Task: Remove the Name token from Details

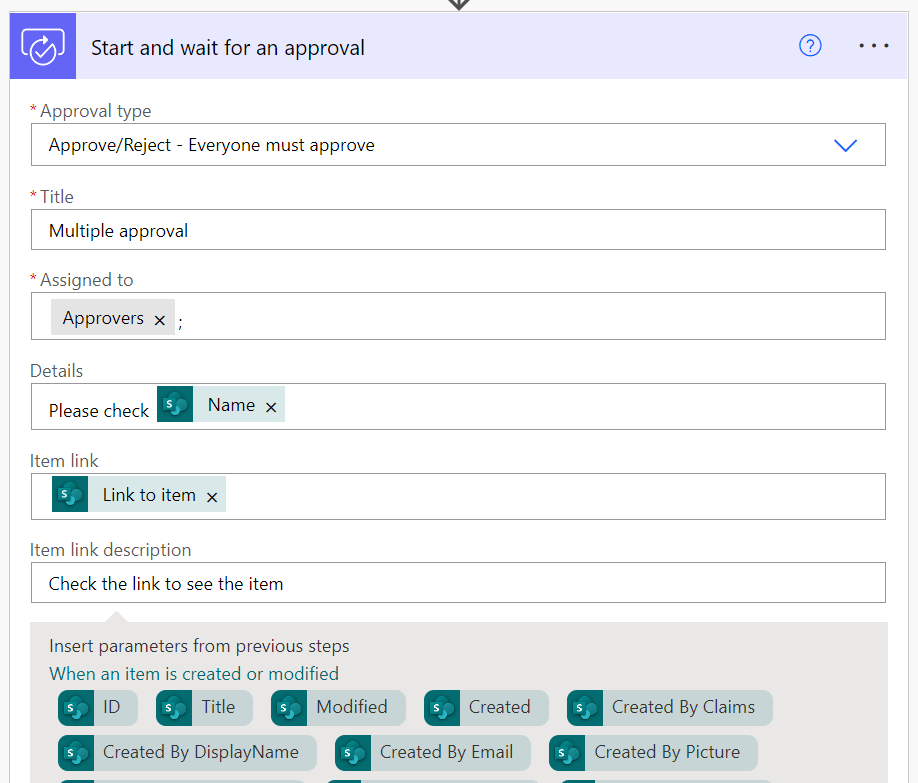Action: (270, 407)
